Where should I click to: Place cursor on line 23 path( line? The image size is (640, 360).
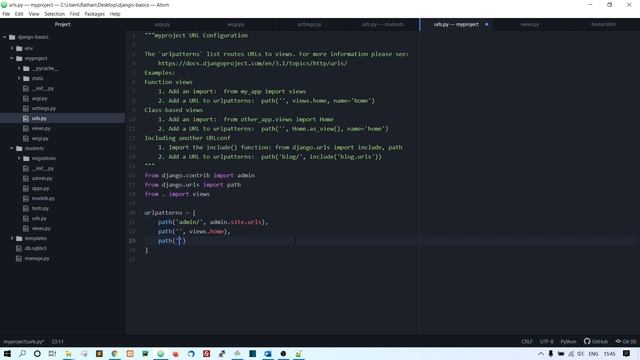click(x=172, y=241)
